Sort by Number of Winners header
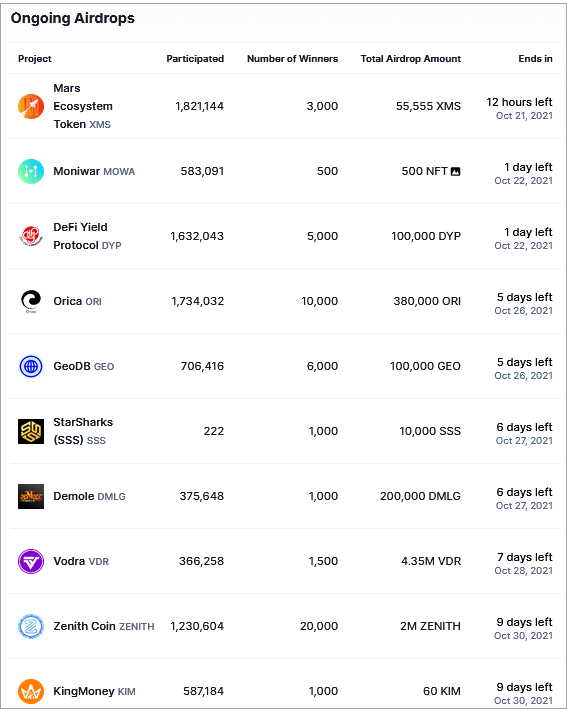 pyautogui.click(x=292, y=59)
